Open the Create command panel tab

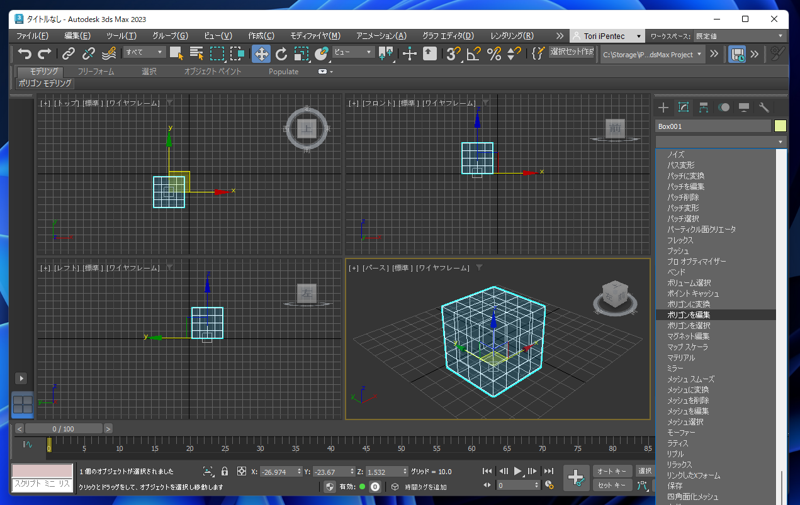(663, 107)
